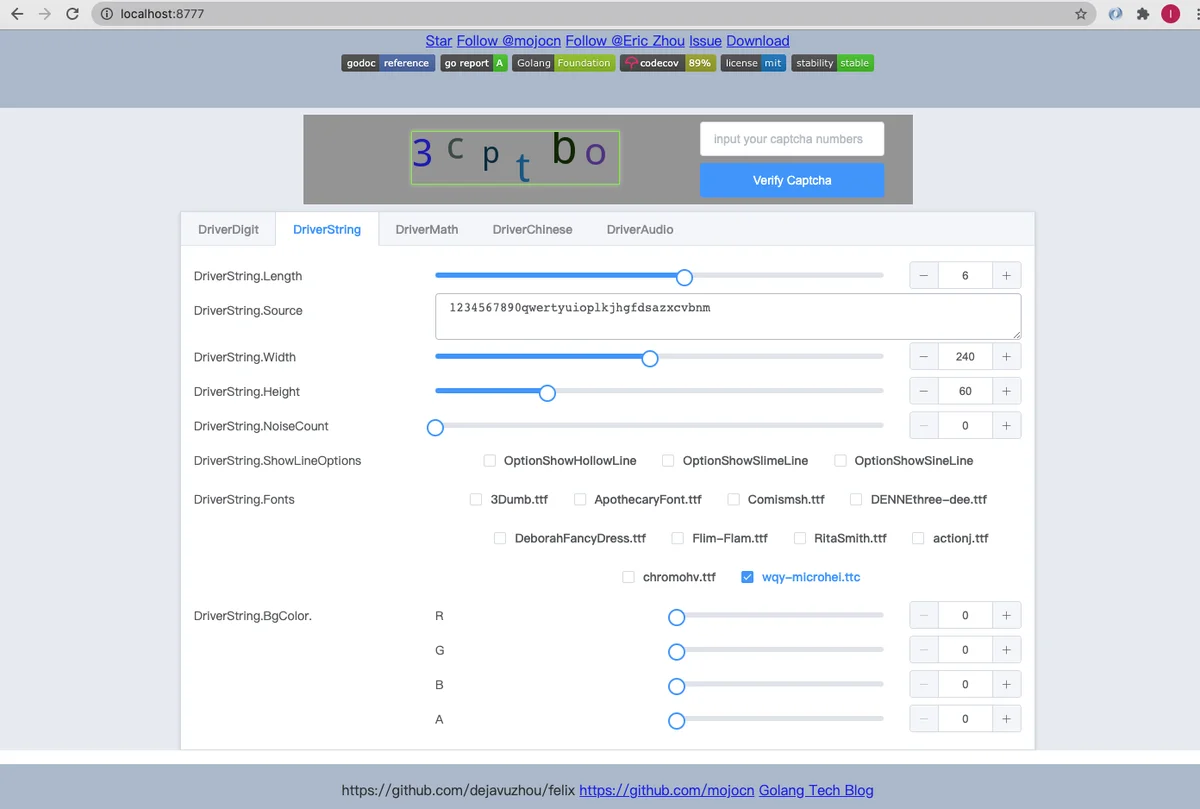Click the DriverString.Source text area

(x=728, y=316)
